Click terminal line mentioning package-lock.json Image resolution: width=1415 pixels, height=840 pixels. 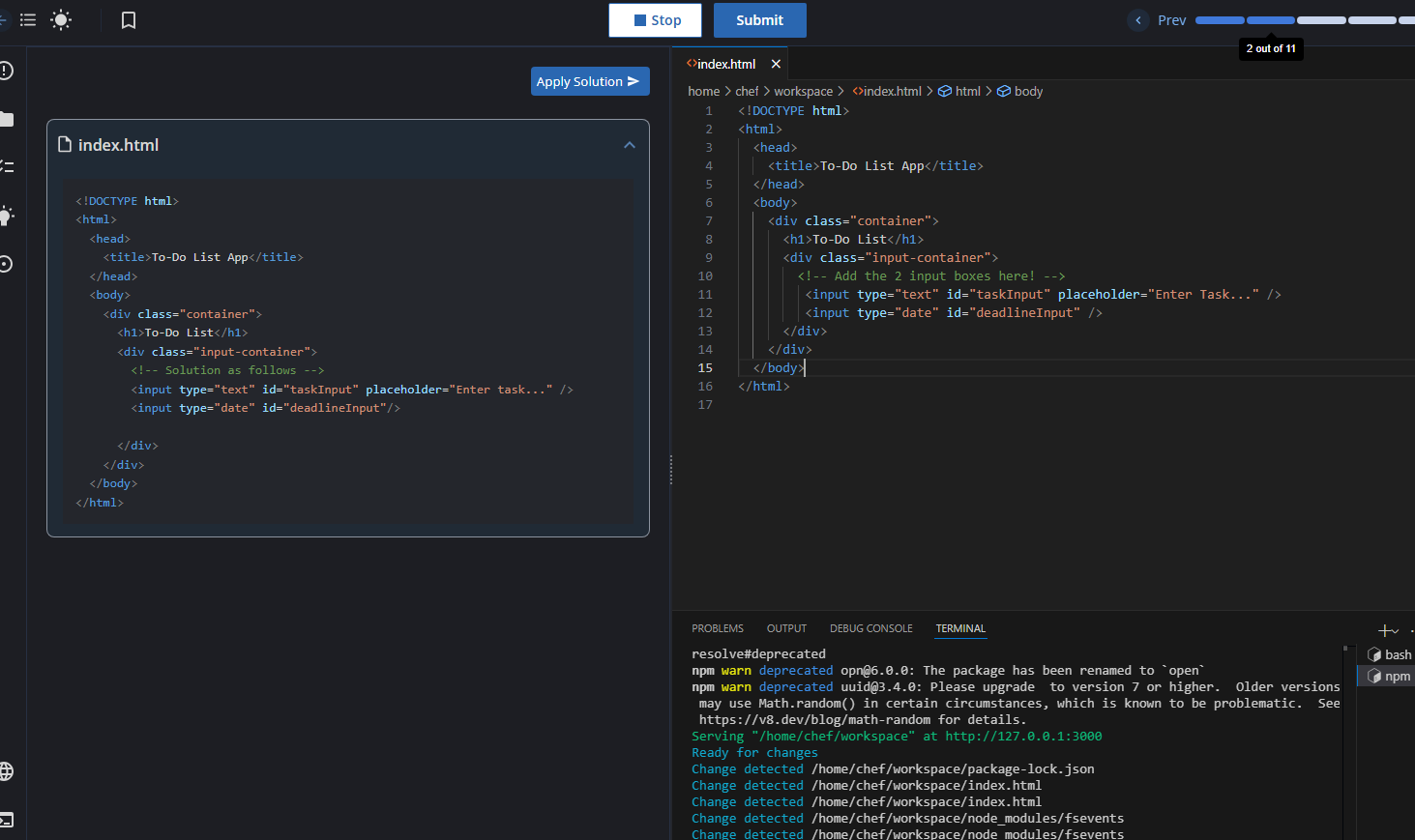893,768
